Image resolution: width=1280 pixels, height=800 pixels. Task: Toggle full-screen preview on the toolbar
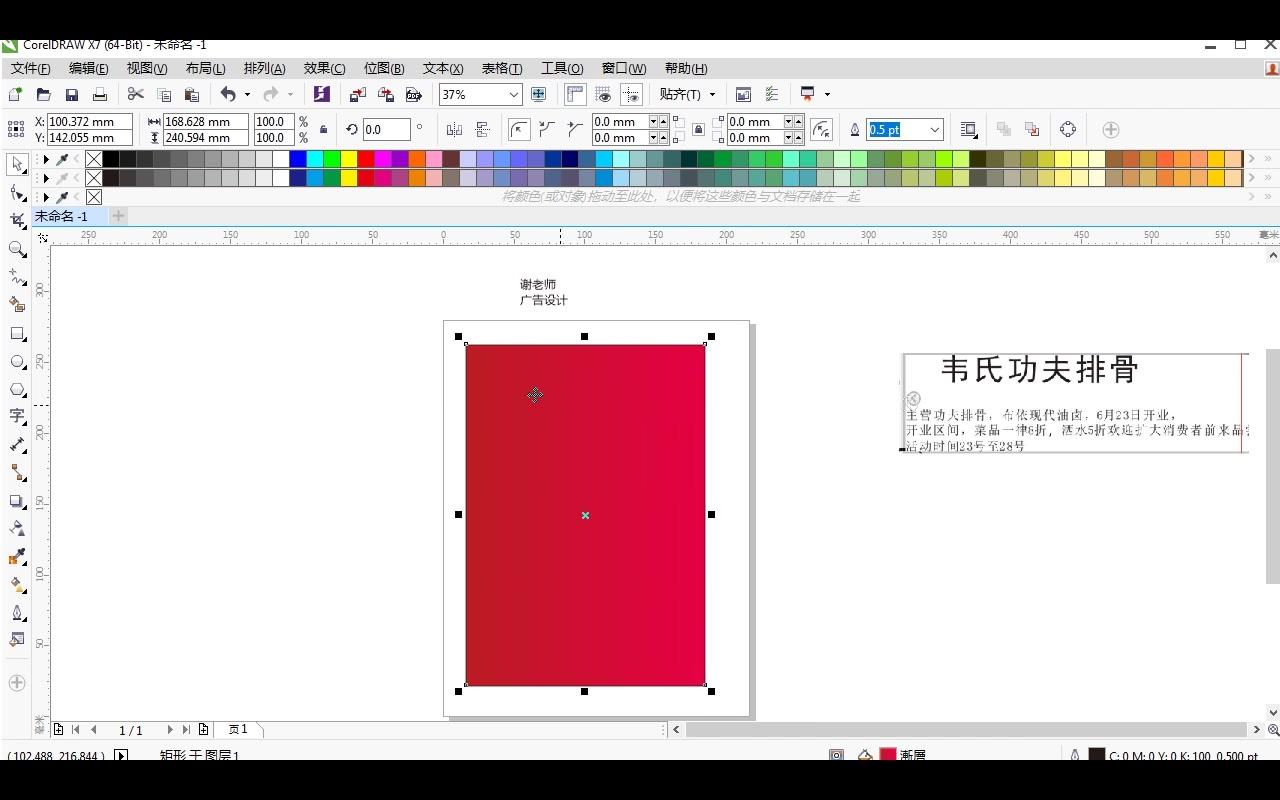(538, 93)
